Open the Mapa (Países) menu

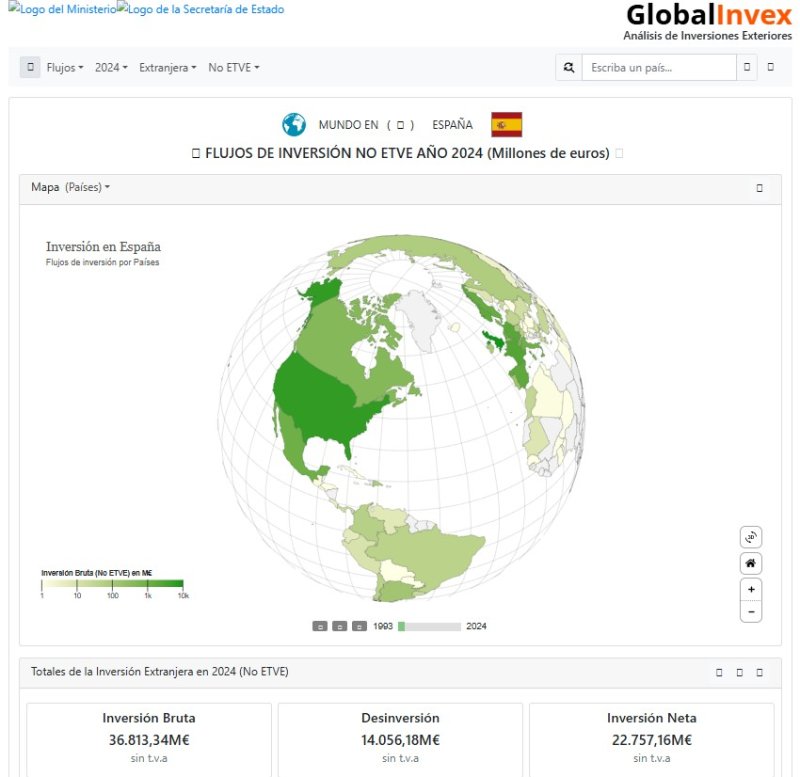click(x=71, y=188)
